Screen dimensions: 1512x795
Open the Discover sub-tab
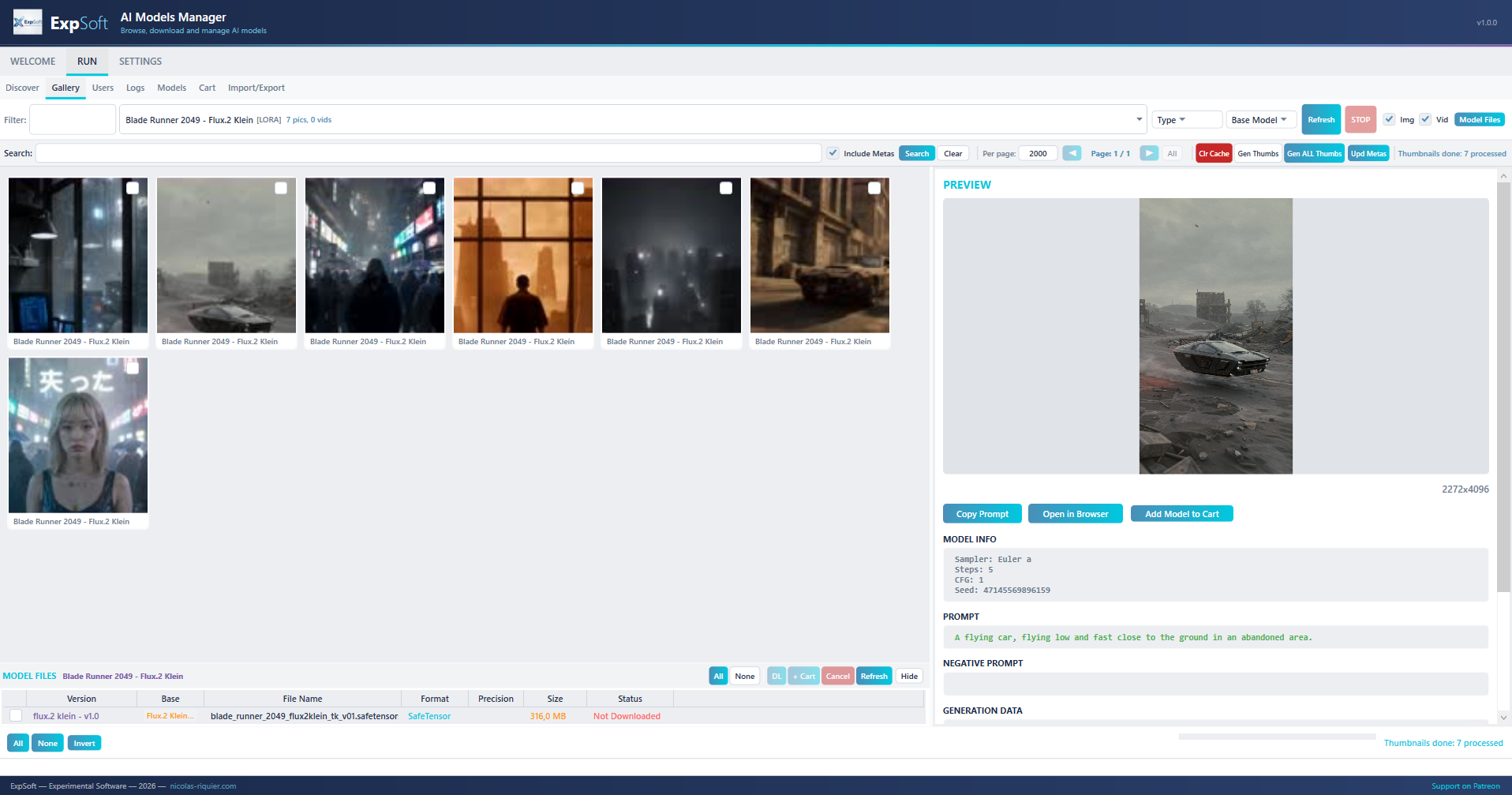tap(22, 88)
